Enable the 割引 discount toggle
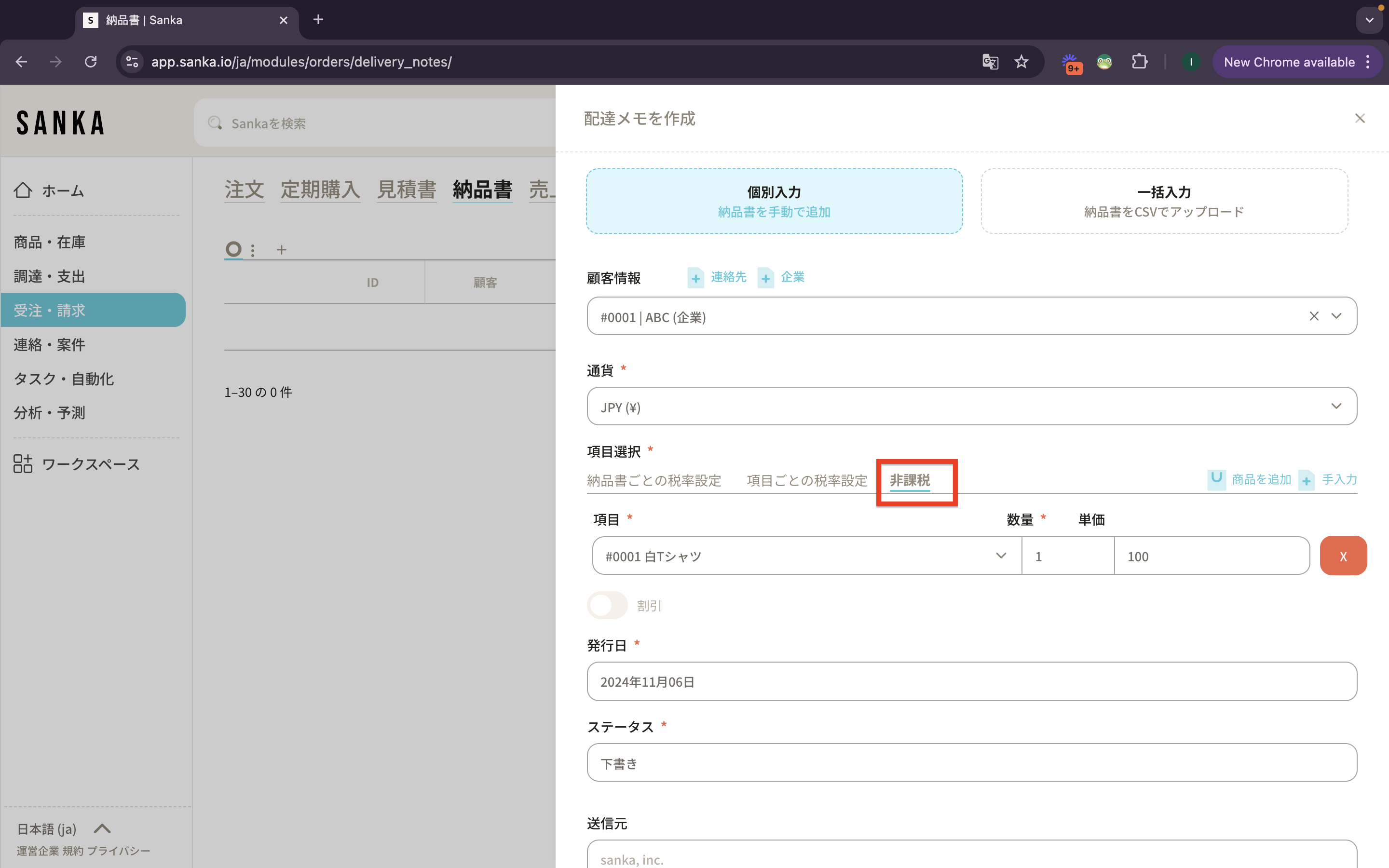 point(607,605)
